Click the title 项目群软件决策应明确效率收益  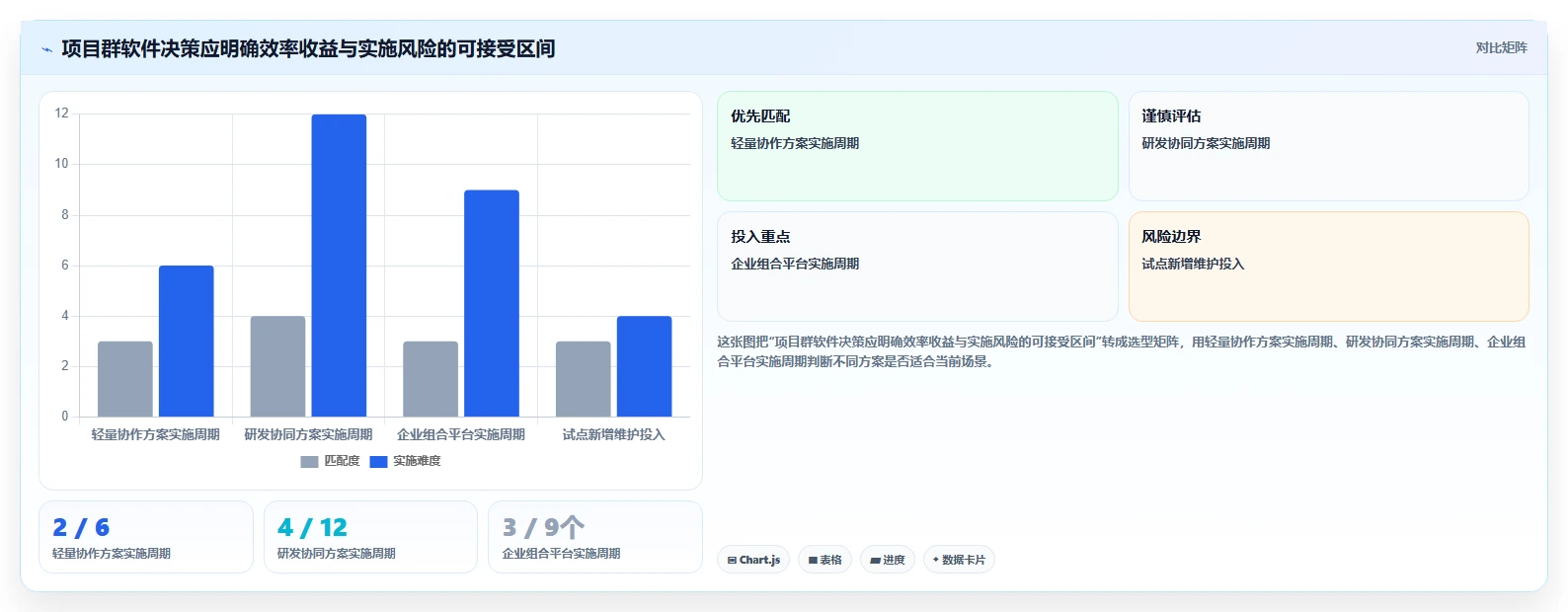coord(308,48)
